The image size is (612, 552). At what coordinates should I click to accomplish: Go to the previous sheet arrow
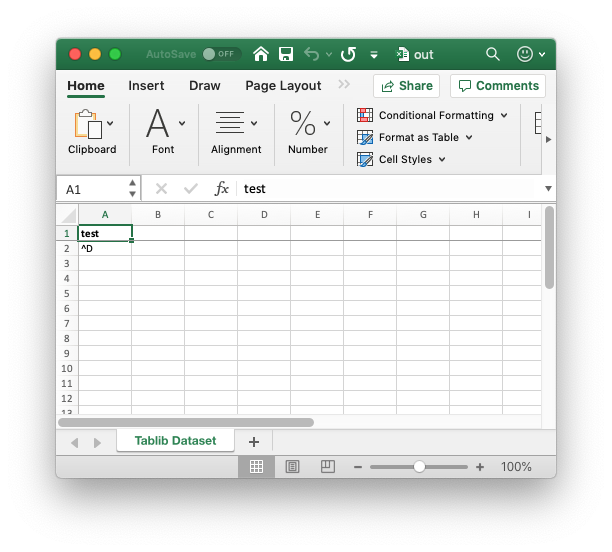75,443
